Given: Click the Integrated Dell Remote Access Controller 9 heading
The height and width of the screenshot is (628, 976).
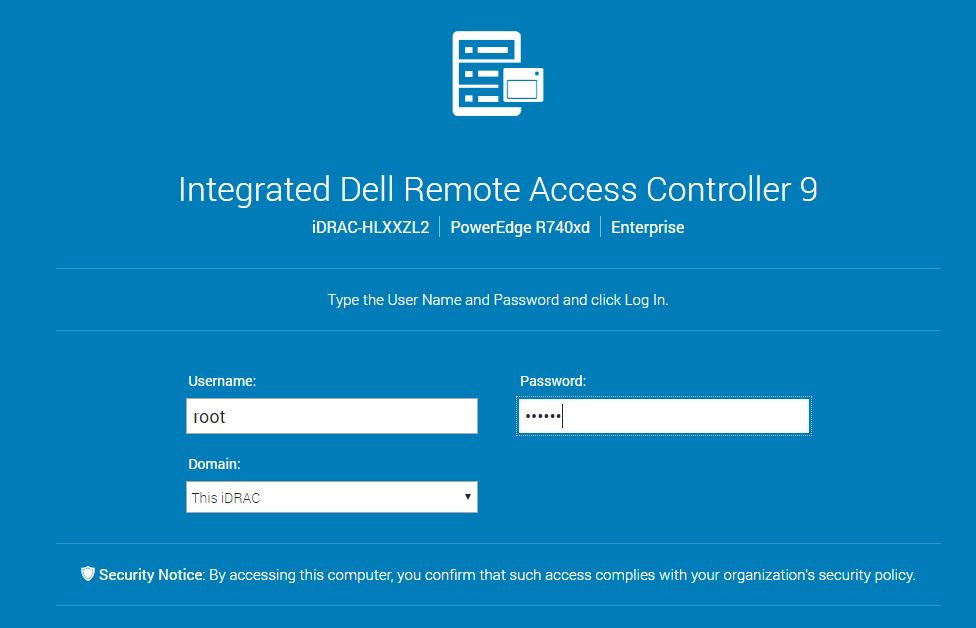Looking at the screenshot, I should click(497, 189).
